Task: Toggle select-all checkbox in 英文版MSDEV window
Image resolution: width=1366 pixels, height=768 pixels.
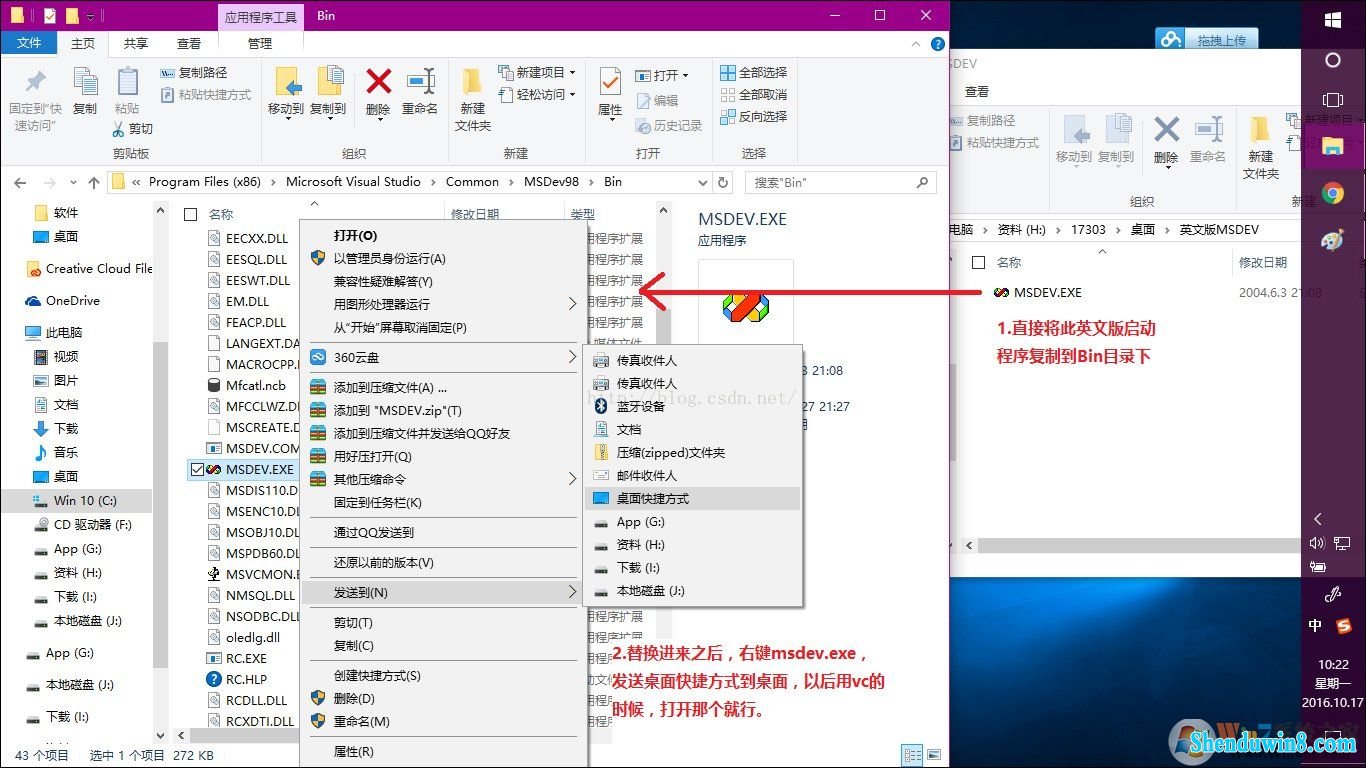Action: point(978,262)
